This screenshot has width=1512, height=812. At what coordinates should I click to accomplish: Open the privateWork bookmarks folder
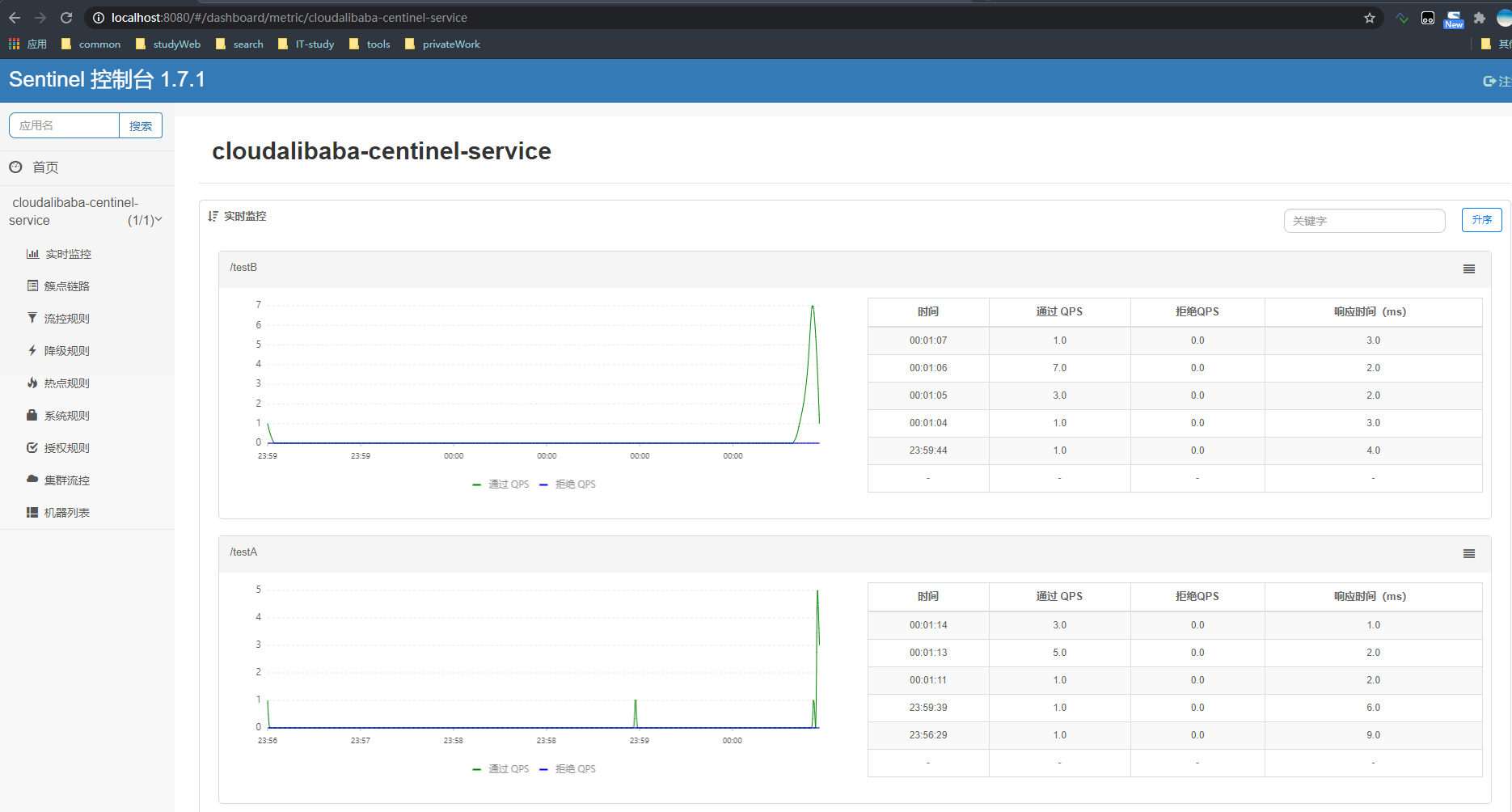[442, 44]
